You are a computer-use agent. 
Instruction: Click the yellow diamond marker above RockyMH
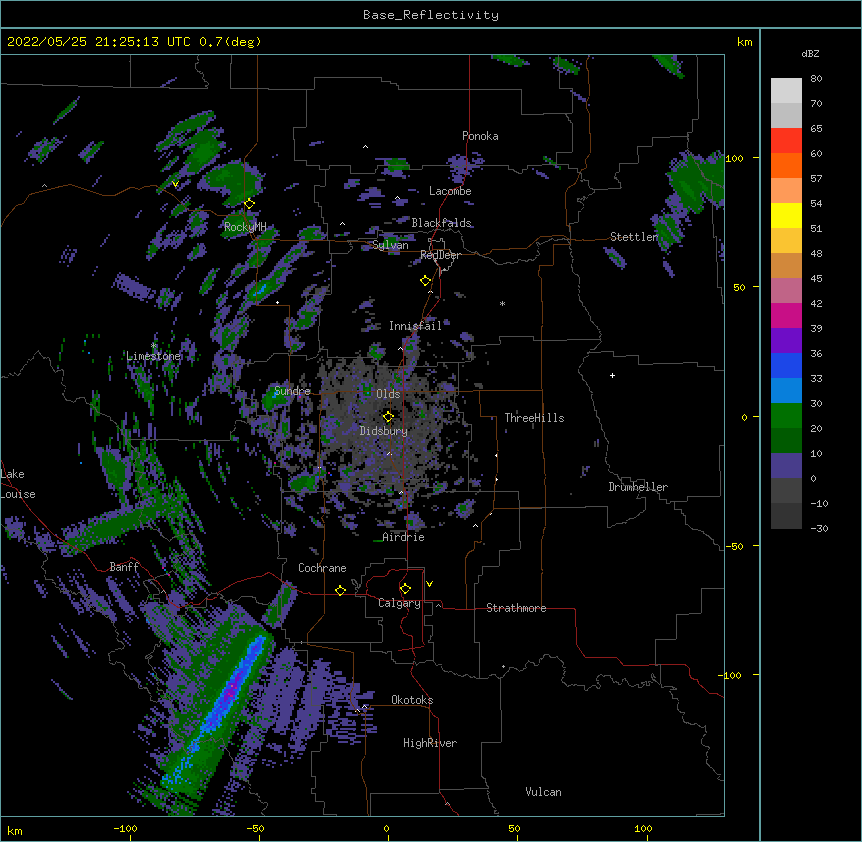point(249,204)
